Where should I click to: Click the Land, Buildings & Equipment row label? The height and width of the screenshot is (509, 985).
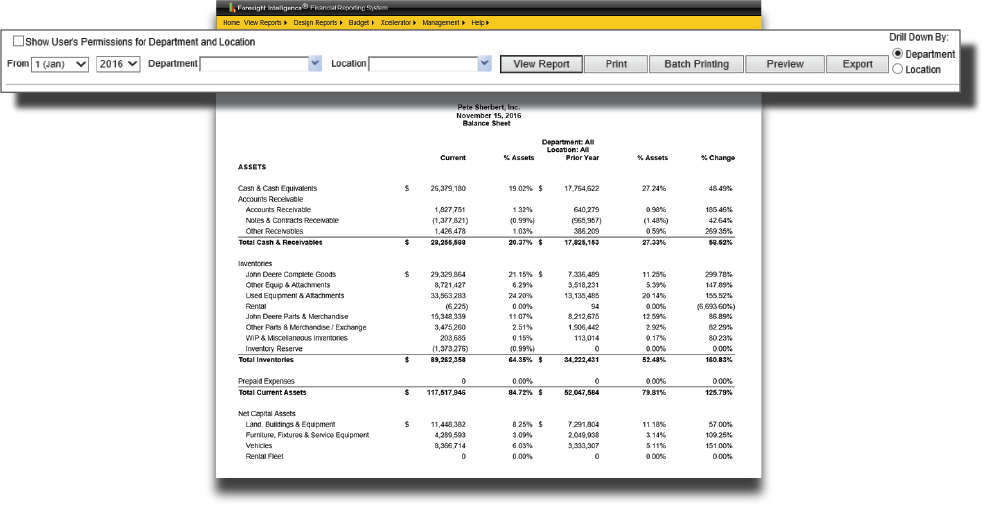[x=290, y=425]
